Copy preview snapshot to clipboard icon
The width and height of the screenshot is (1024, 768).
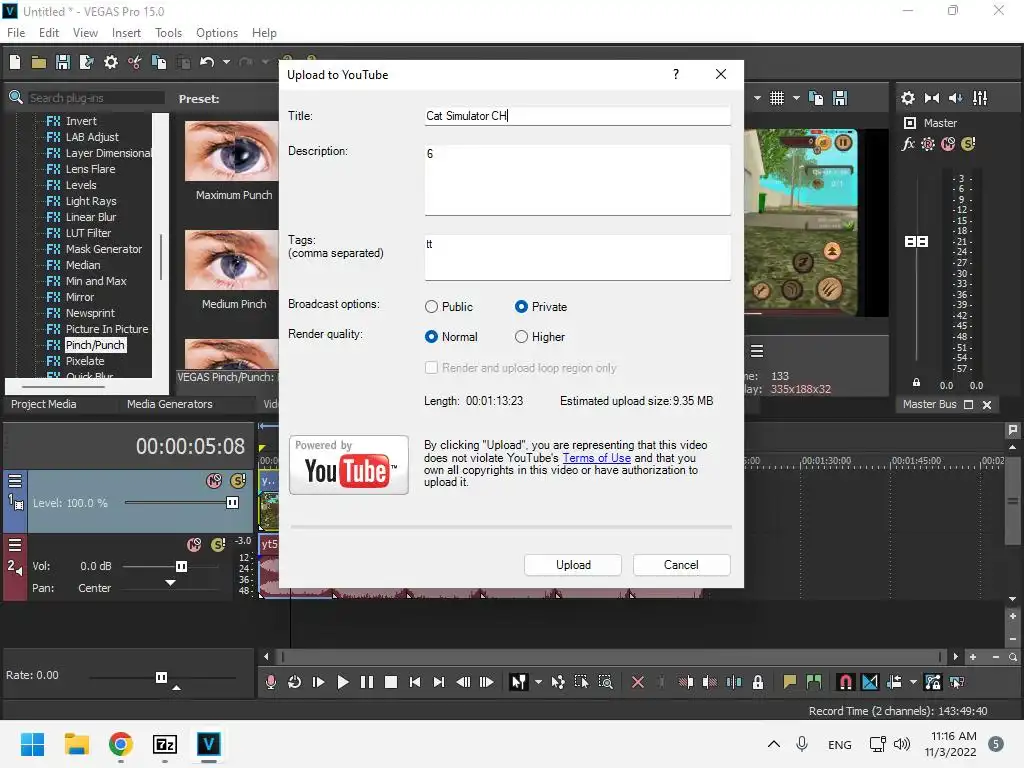816,98
